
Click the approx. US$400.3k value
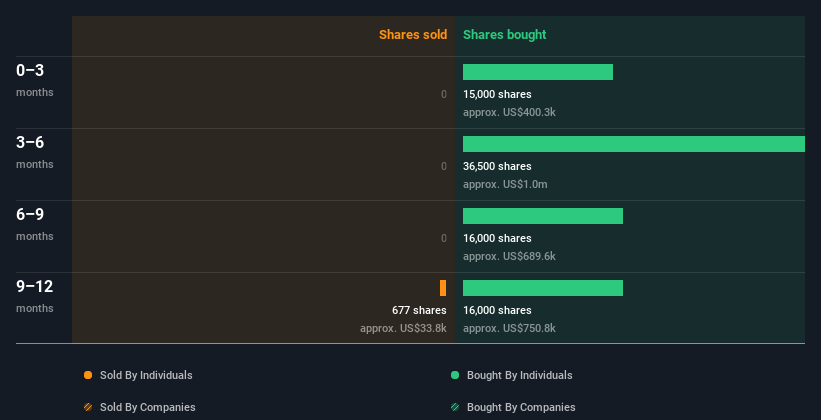509,112
